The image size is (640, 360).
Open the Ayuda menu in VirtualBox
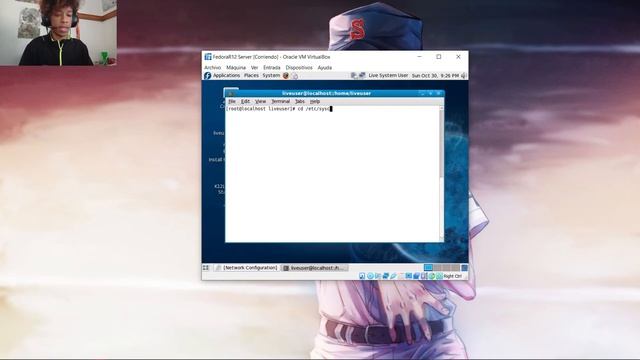pyautogui.click(x=324, y=67)
